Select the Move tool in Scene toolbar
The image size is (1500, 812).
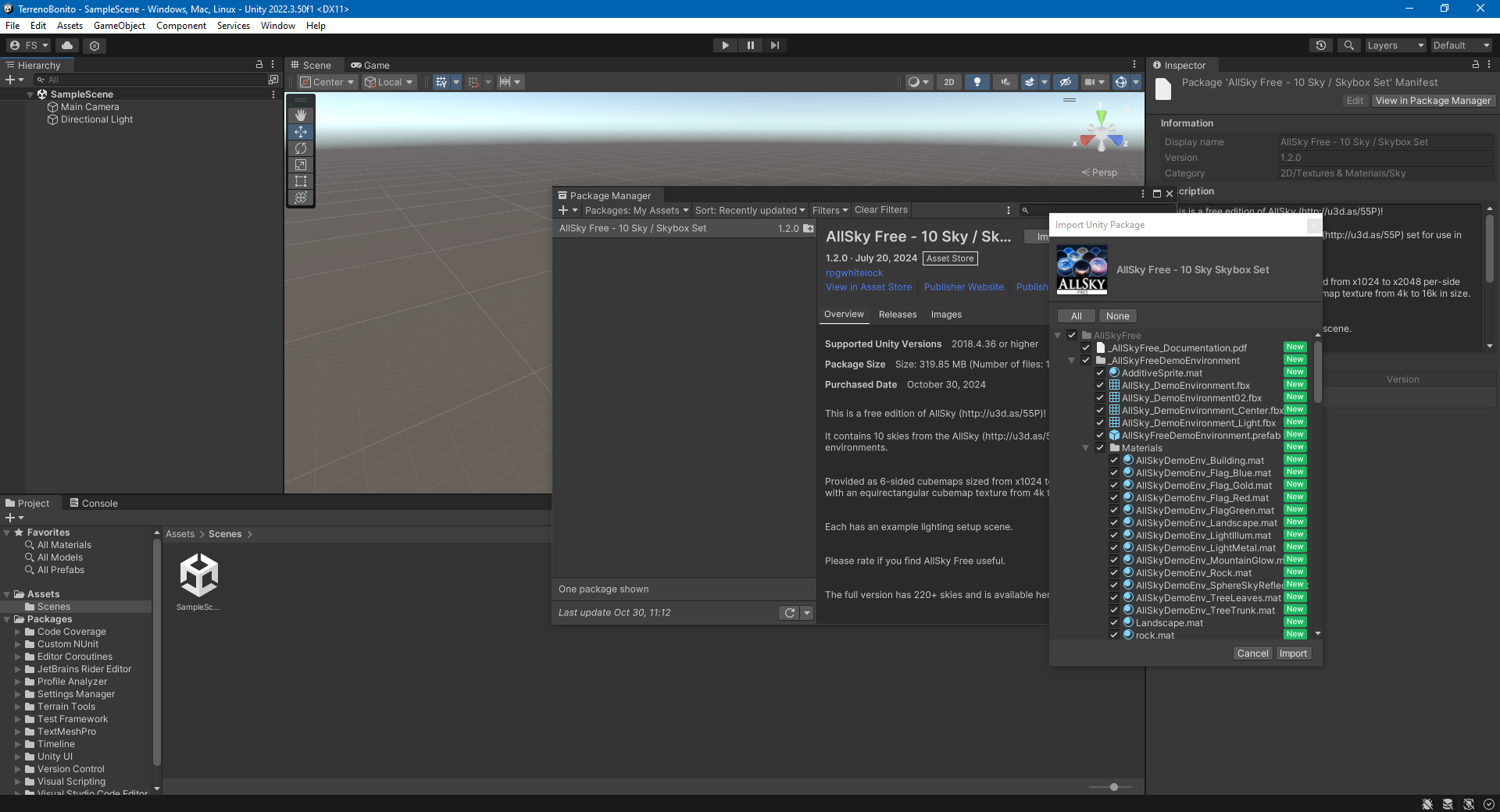(x=301, y=132)
